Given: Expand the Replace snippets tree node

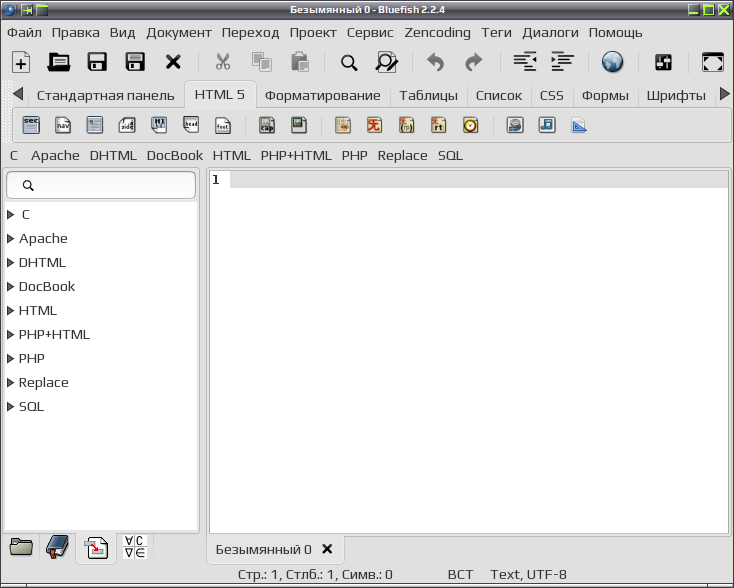Looking at the screenshot, I should 10,382.
